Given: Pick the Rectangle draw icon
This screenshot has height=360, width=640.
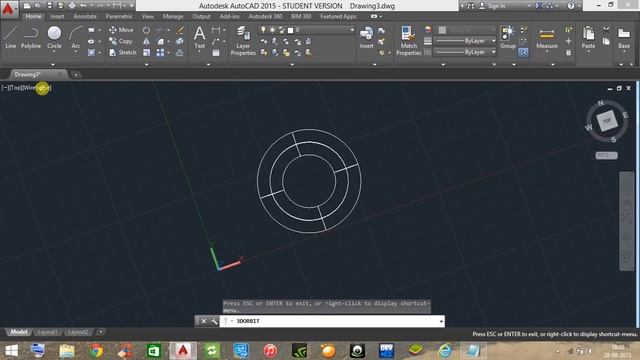Looking at the screenshot, I should coord(91,30).
